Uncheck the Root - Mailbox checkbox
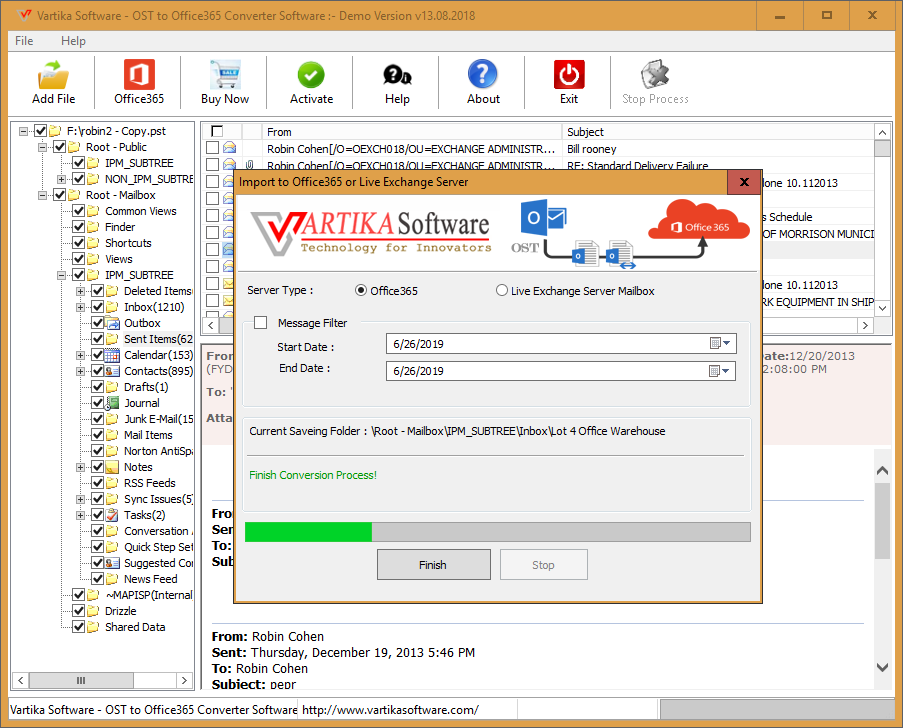Image resolution: width=903 pixels, height=728 pixels. coord(59,195)
